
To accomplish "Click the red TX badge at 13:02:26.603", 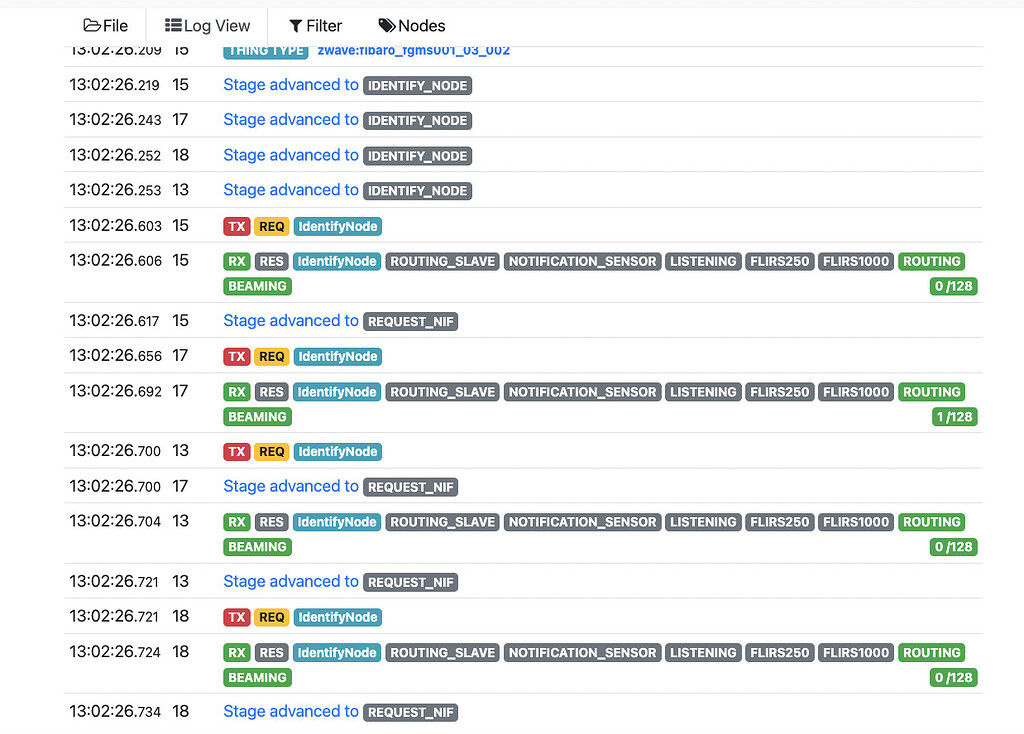I will pos(236,226).
